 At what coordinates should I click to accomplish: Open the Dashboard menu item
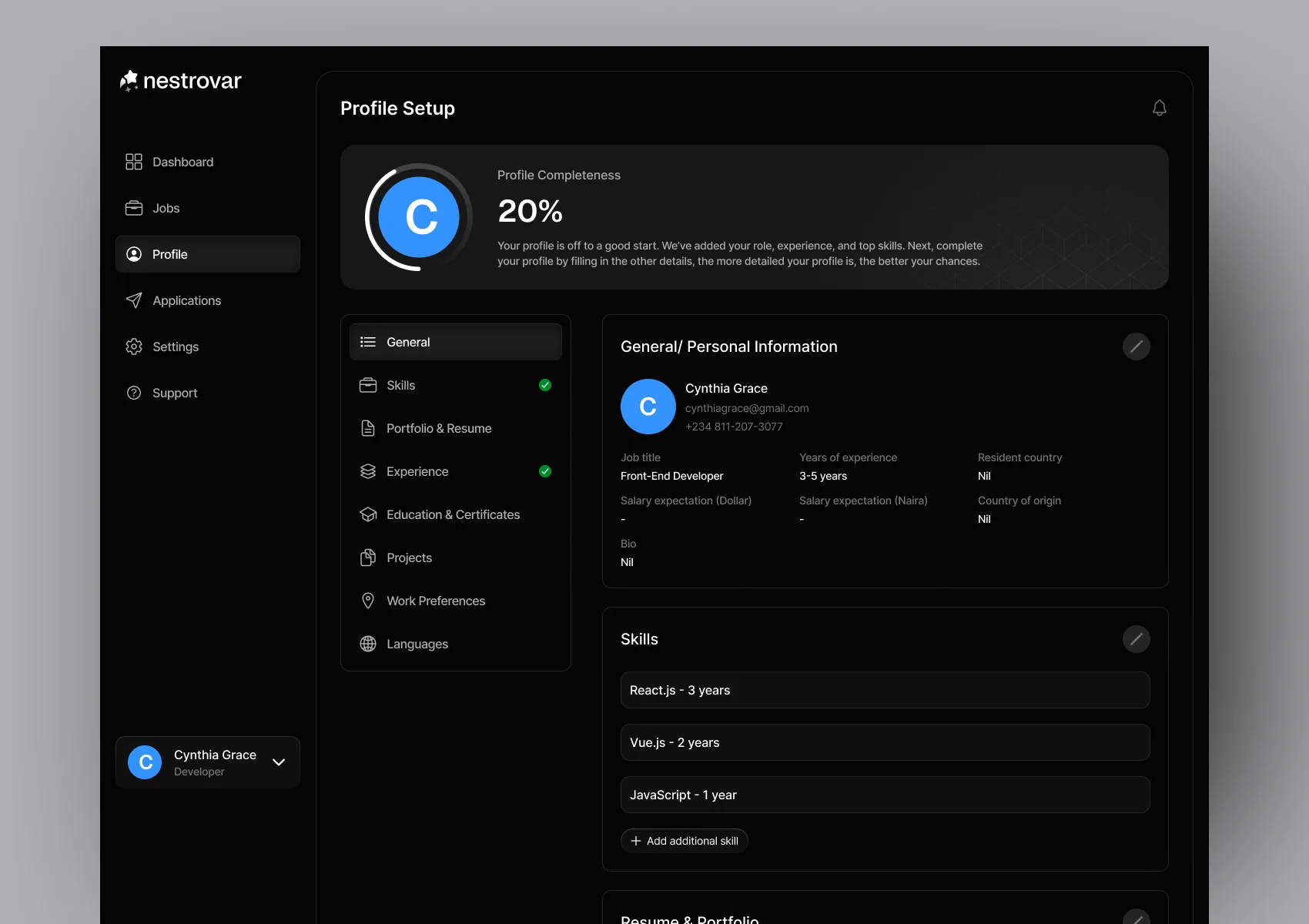(x=208, y=162)
